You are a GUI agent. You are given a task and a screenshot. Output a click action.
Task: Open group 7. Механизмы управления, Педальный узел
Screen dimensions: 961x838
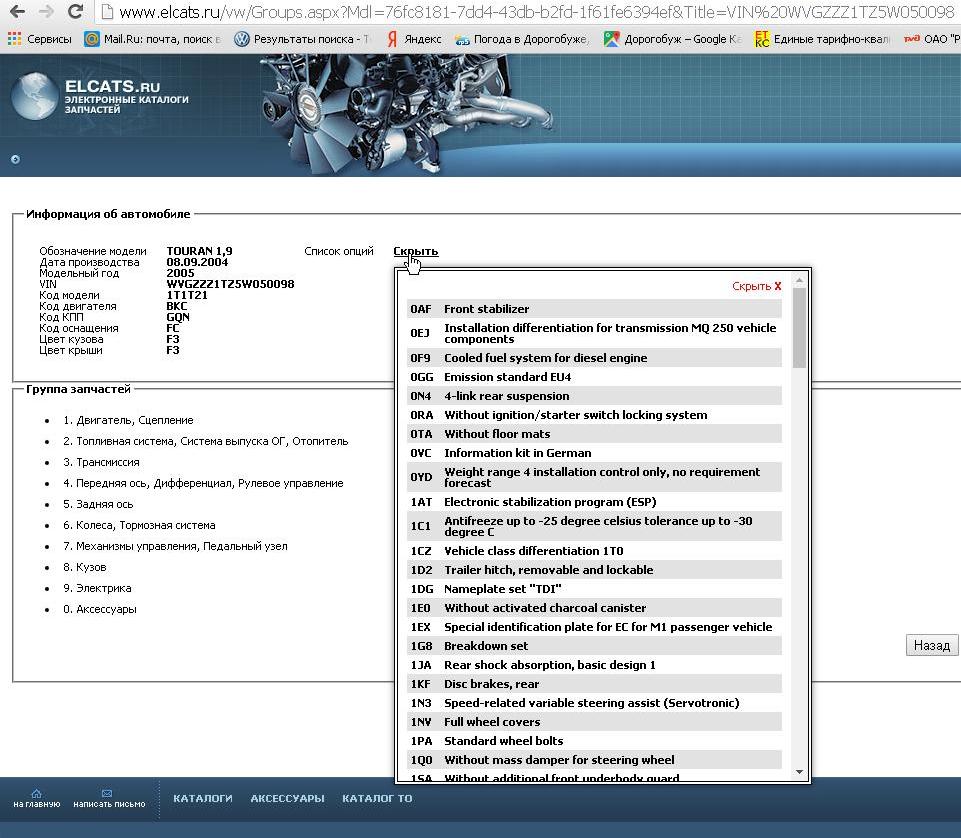pos(175,546)
